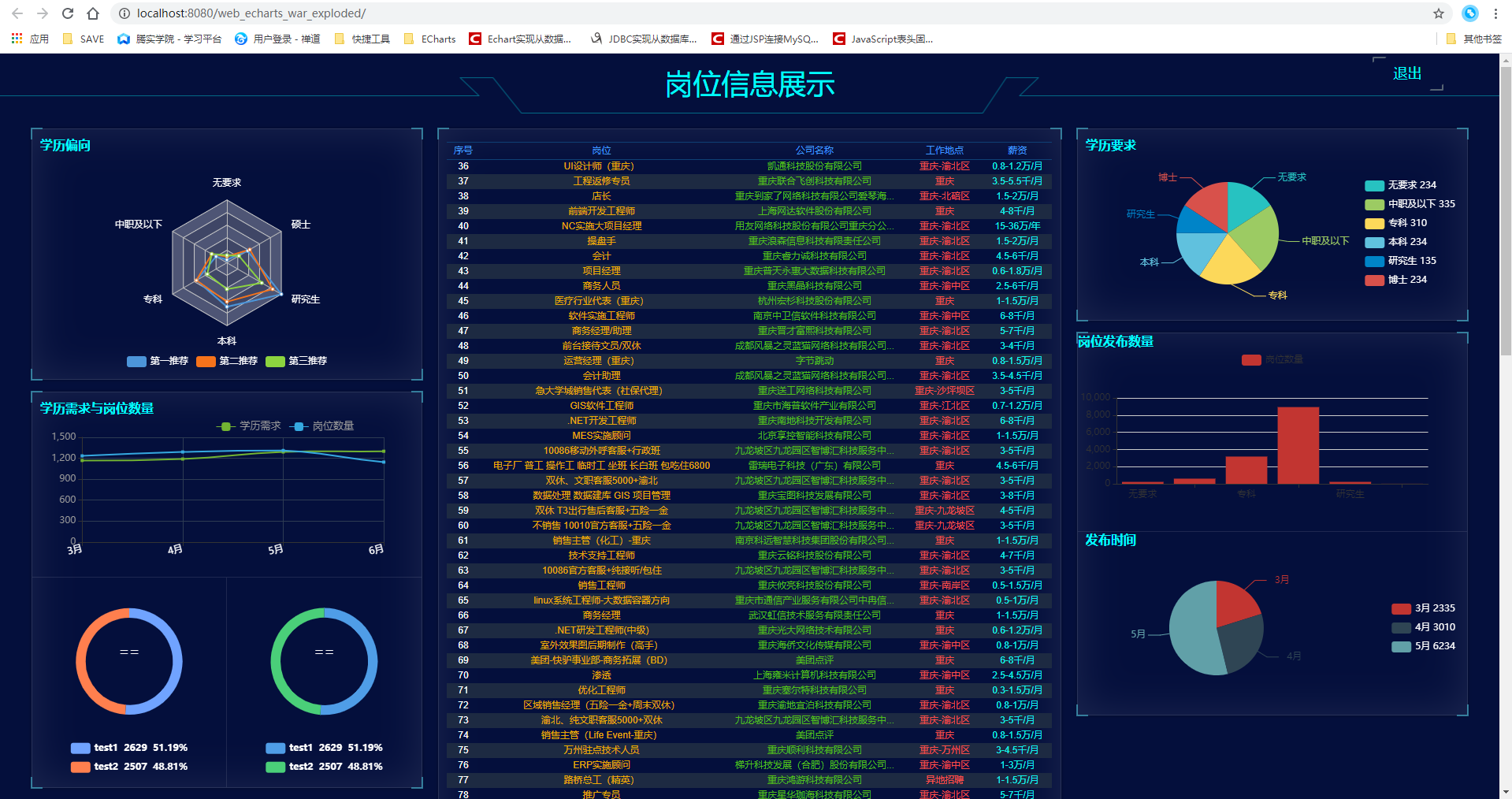Click the tallest red bar in 岗位发布数量 chart
This screenshot has width=1512, height=799.
(1298, 445)
